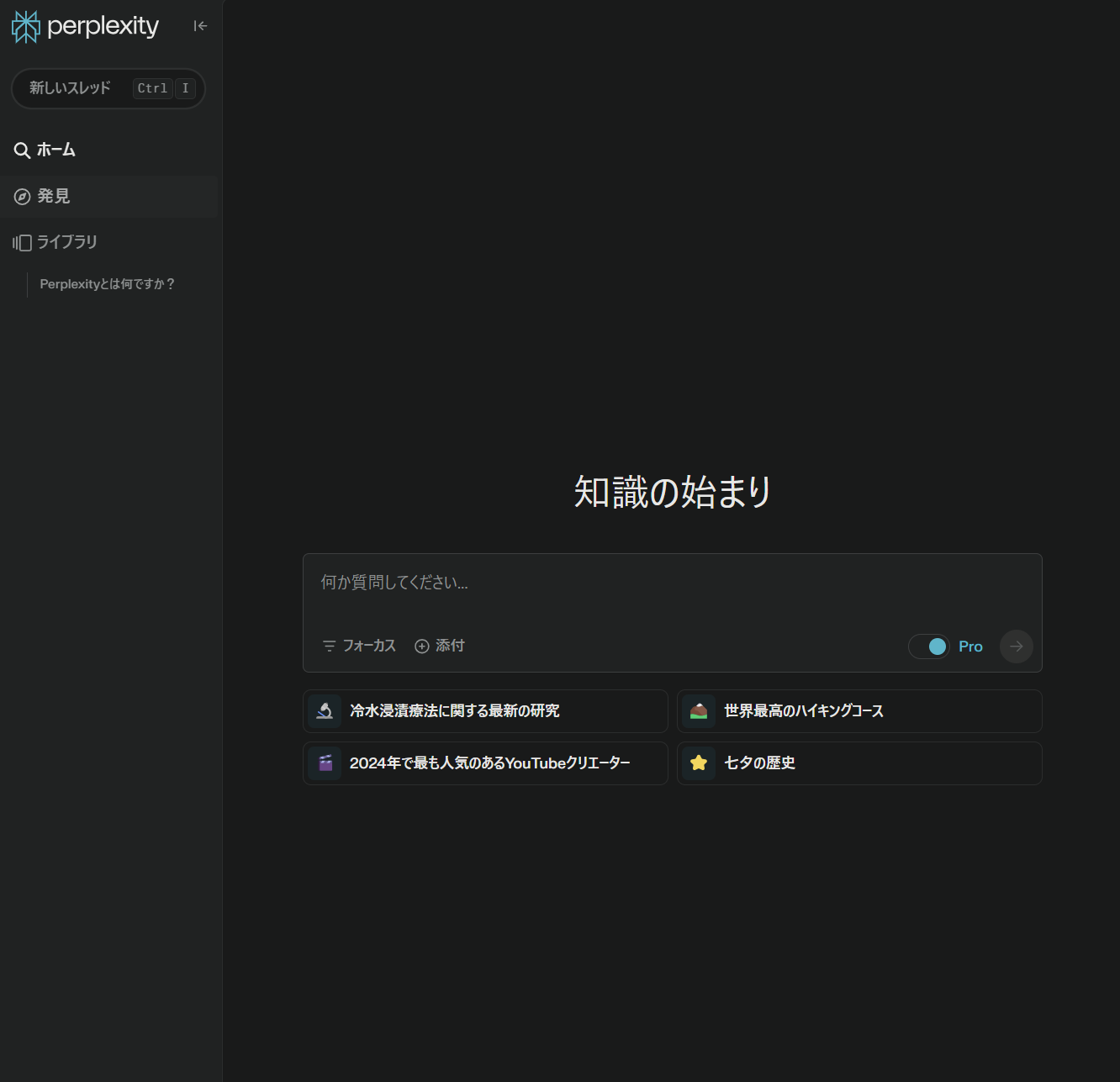Select suggestion 冷水浸漬療法に関する最新の研究
Viewport: 1120px width, 1082px height.
pos(485,711)
